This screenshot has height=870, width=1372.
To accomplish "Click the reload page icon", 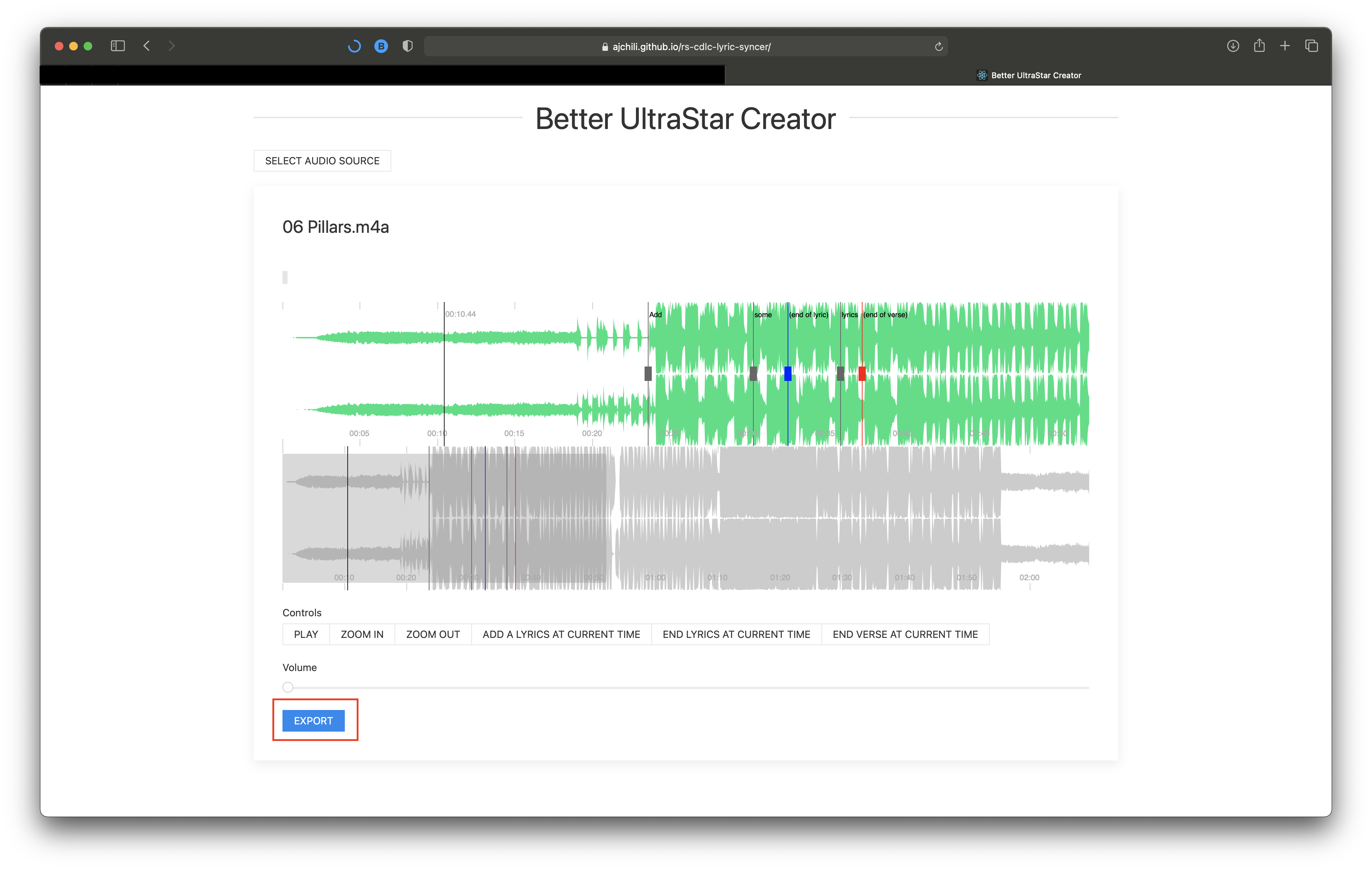I will [x=939, y=47].
